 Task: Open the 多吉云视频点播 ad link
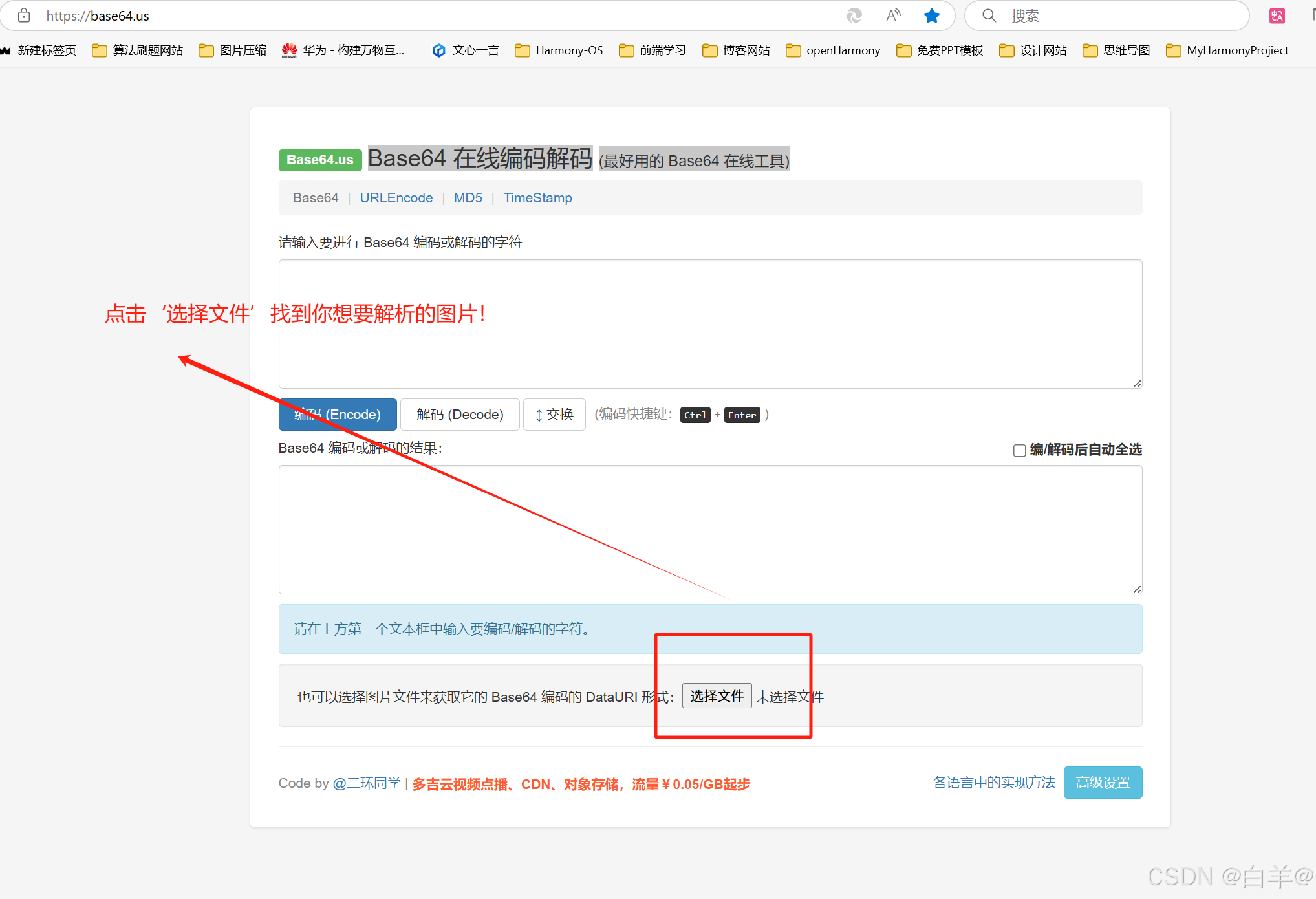pyautogui.click(x=581, y=785)
